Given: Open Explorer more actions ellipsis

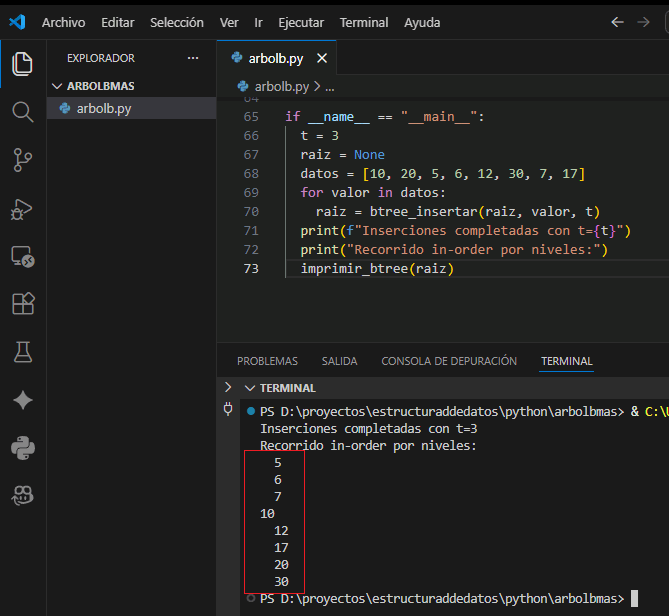Looking at the screenshot, I should point(193,58).
